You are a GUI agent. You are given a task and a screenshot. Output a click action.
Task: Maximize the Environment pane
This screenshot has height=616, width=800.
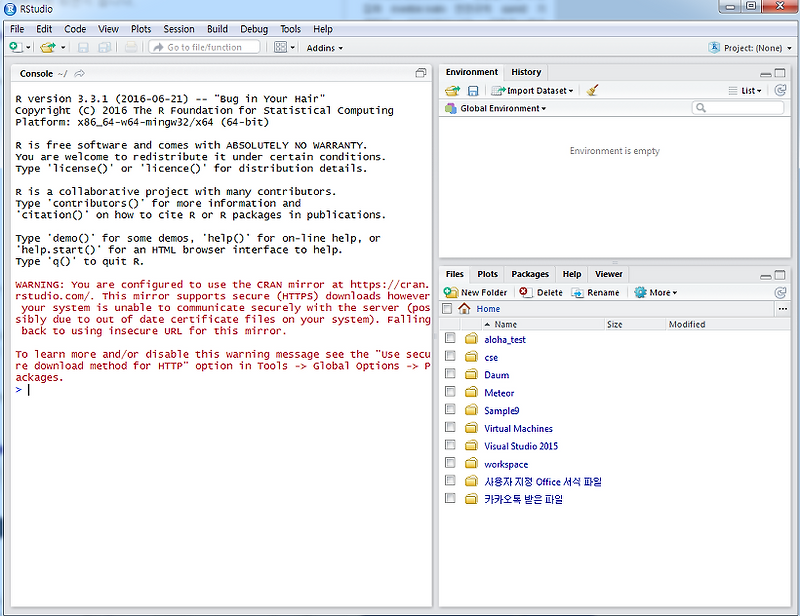pos(780,73)
